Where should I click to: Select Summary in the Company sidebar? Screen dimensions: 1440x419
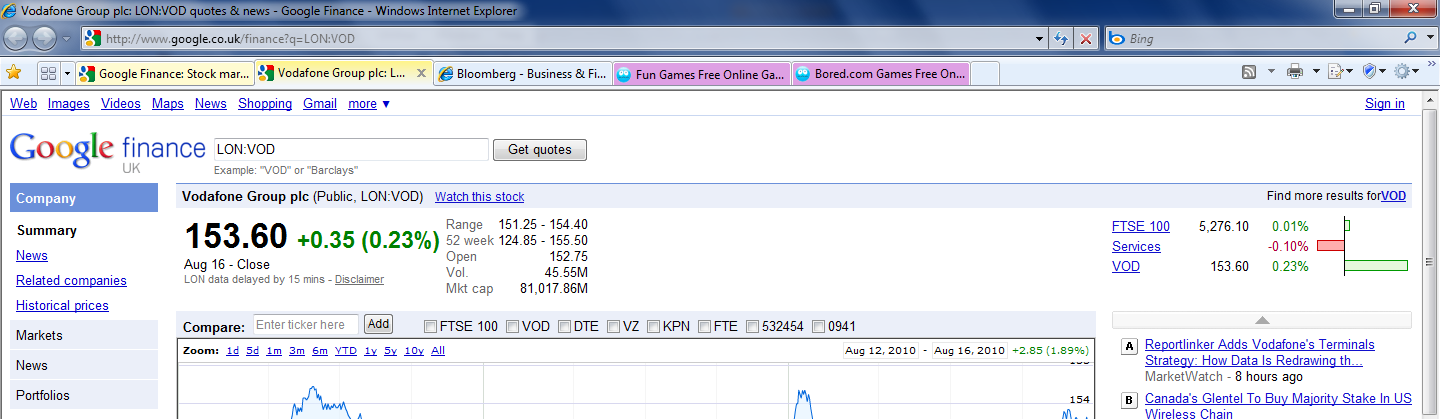click(x=46, y=231)
